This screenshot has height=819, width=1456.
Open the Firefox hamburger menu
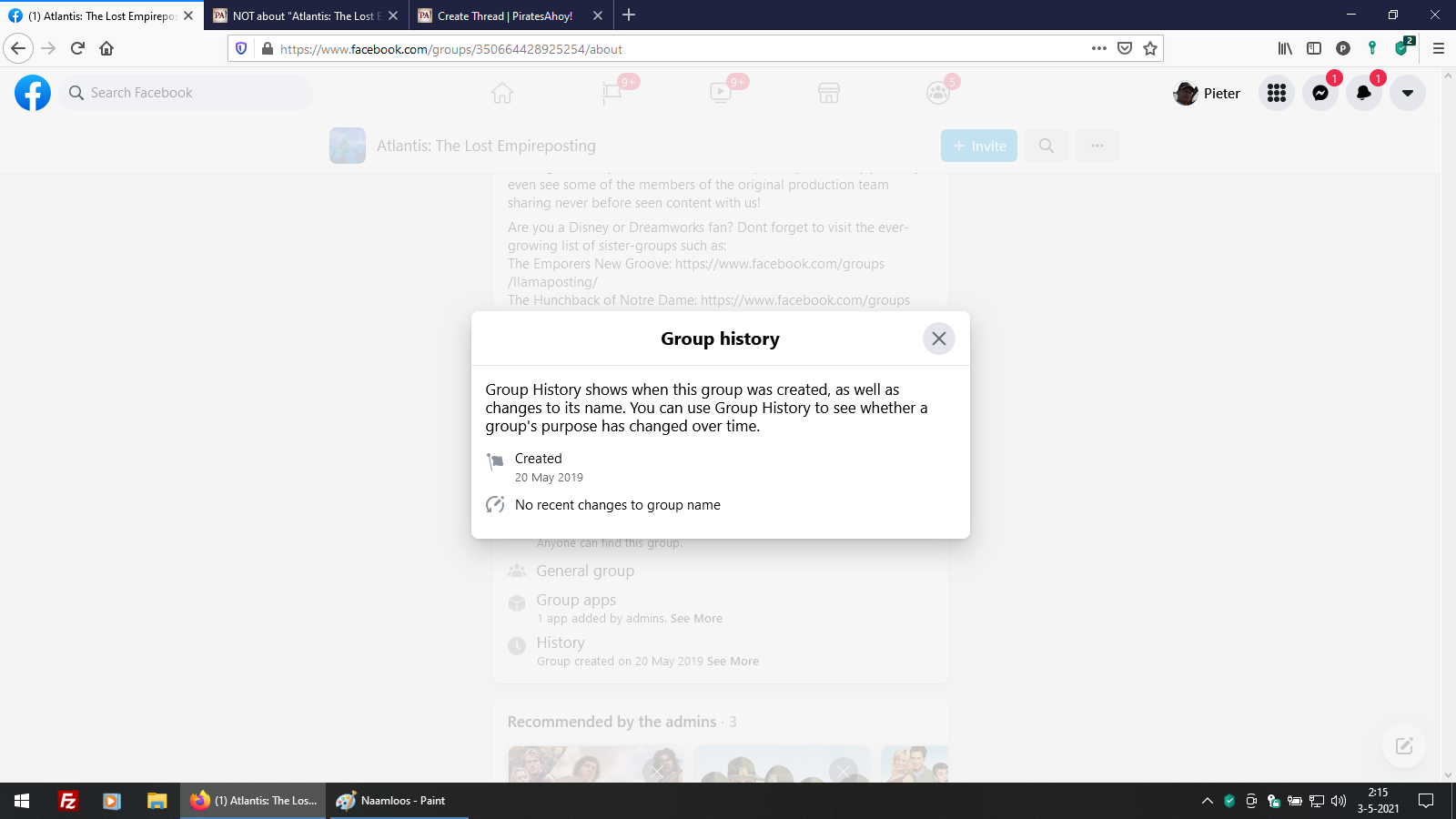(1439, 48)
